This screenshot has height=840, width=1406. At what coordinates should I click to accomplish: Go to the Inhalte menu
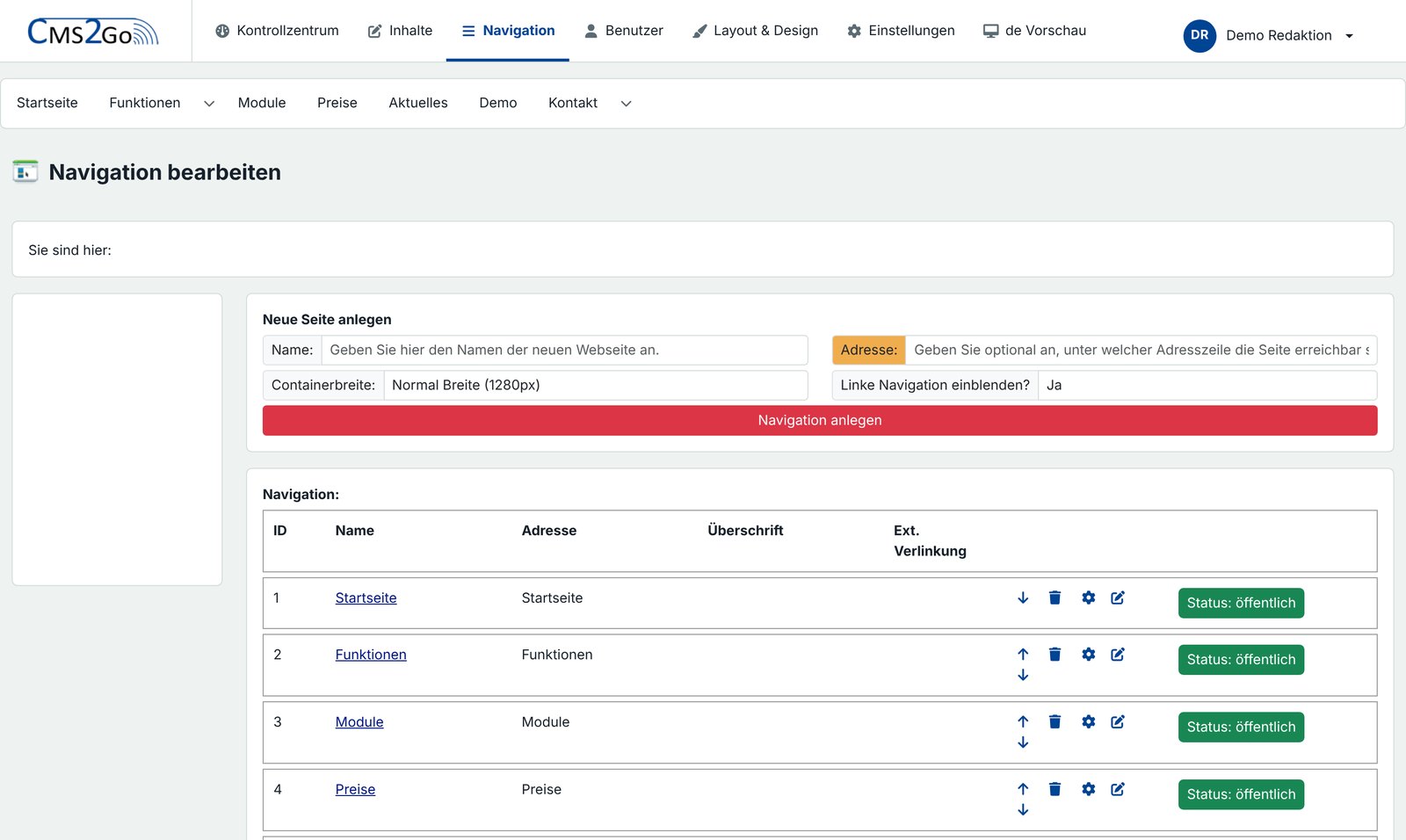400,31
